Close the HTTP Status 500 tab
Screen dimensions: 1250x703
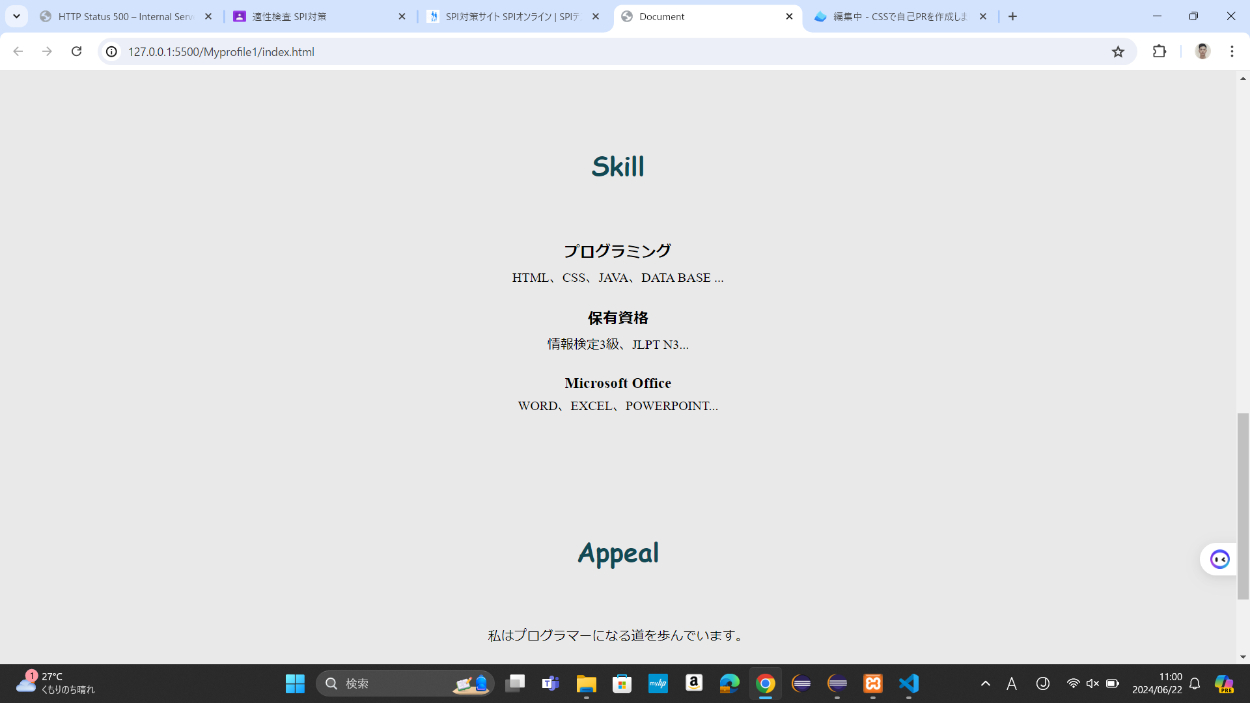click(208, 16)
